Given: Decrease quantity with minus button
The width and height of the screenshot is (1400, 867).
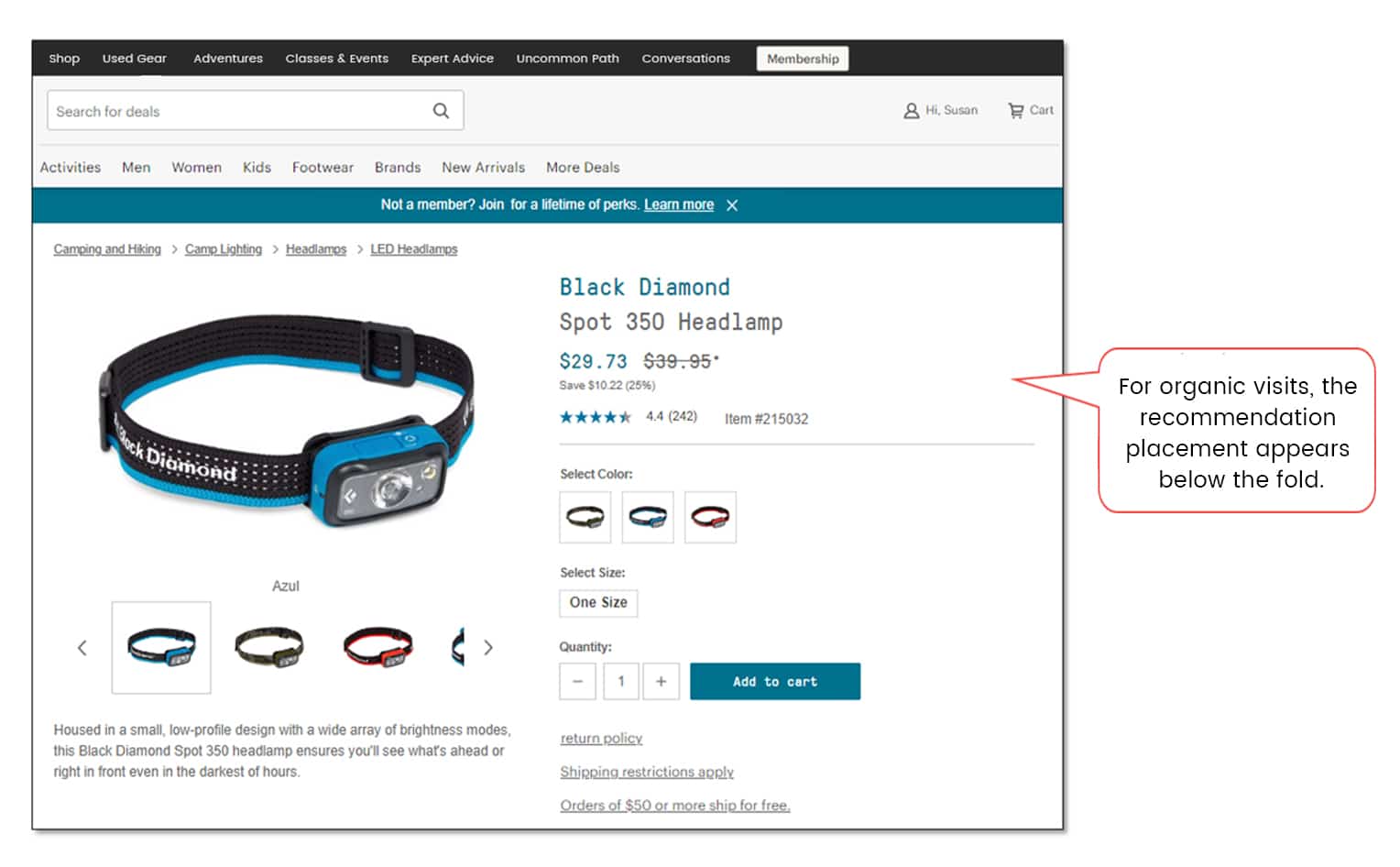Looking at the screenshot, I should [x=577, y=681].
